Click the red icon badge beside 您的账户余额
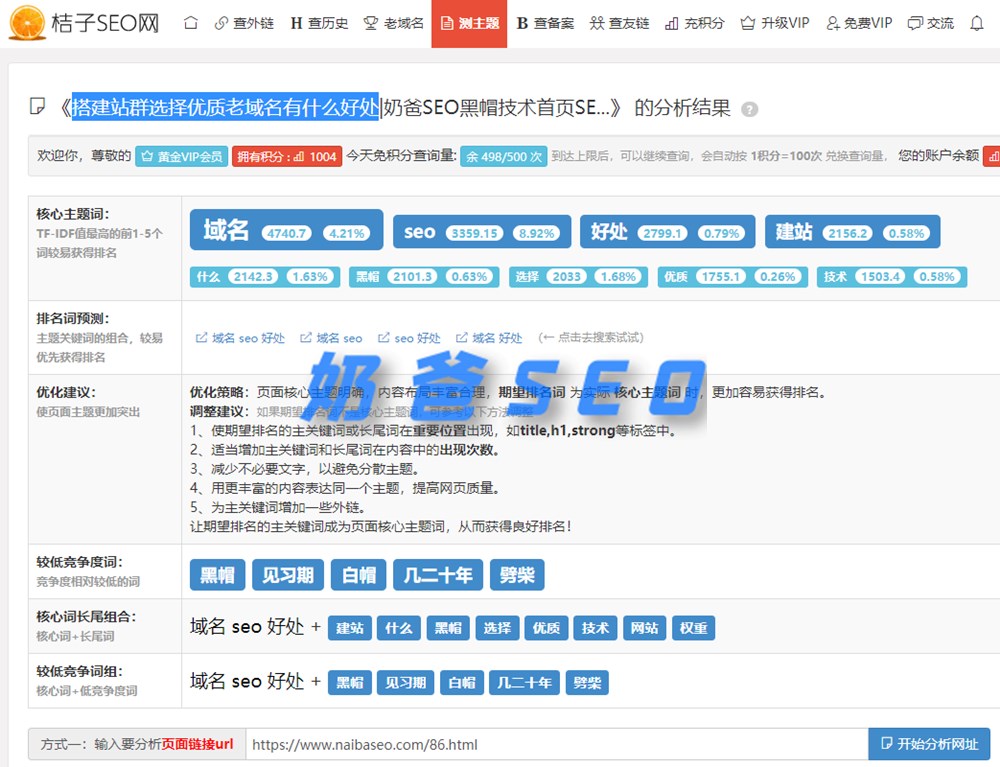This screenshot has height=767, width=1000. (992, 156)
